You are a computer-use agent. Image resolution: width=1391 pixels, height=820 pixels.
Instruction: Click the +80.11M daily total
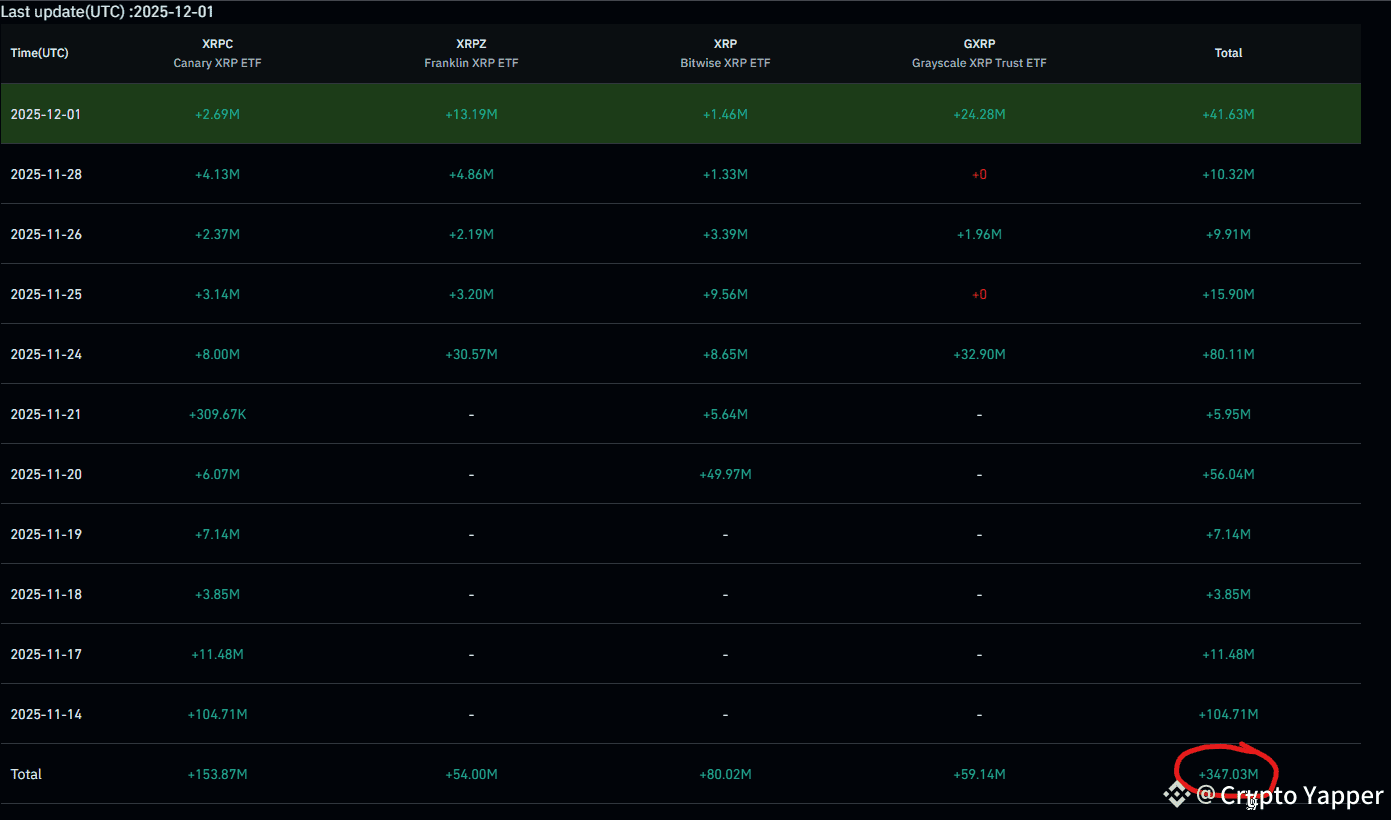click(x=1228, y=354)
